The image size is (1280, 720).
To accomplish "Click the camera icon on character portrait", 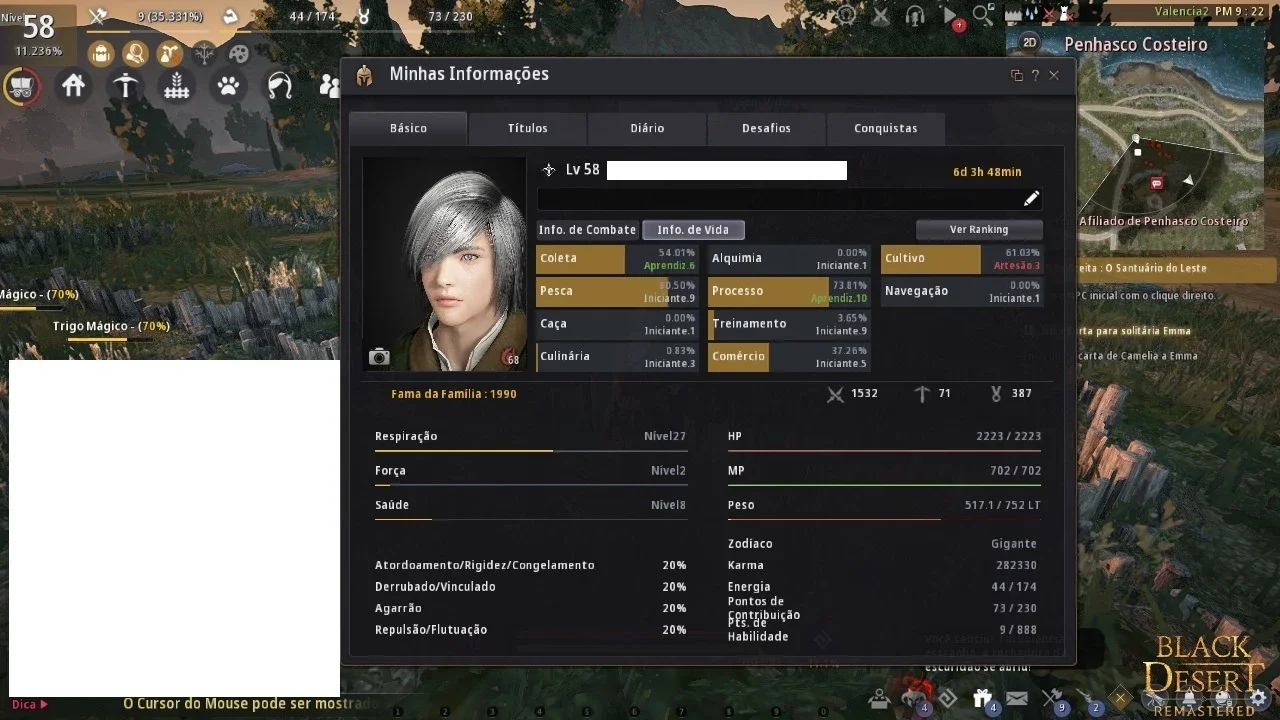I will (379, 357).
